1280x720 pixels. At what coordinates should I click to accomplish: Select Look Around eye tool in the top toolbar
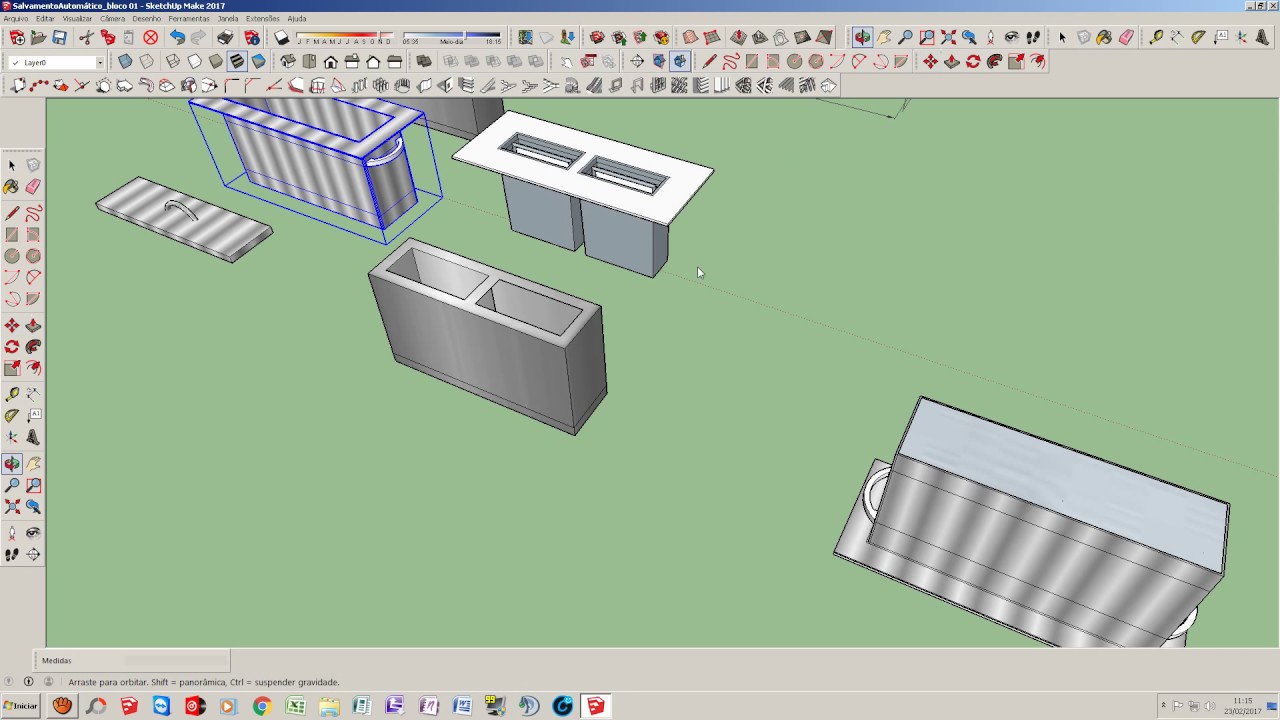click(1012, 38)
